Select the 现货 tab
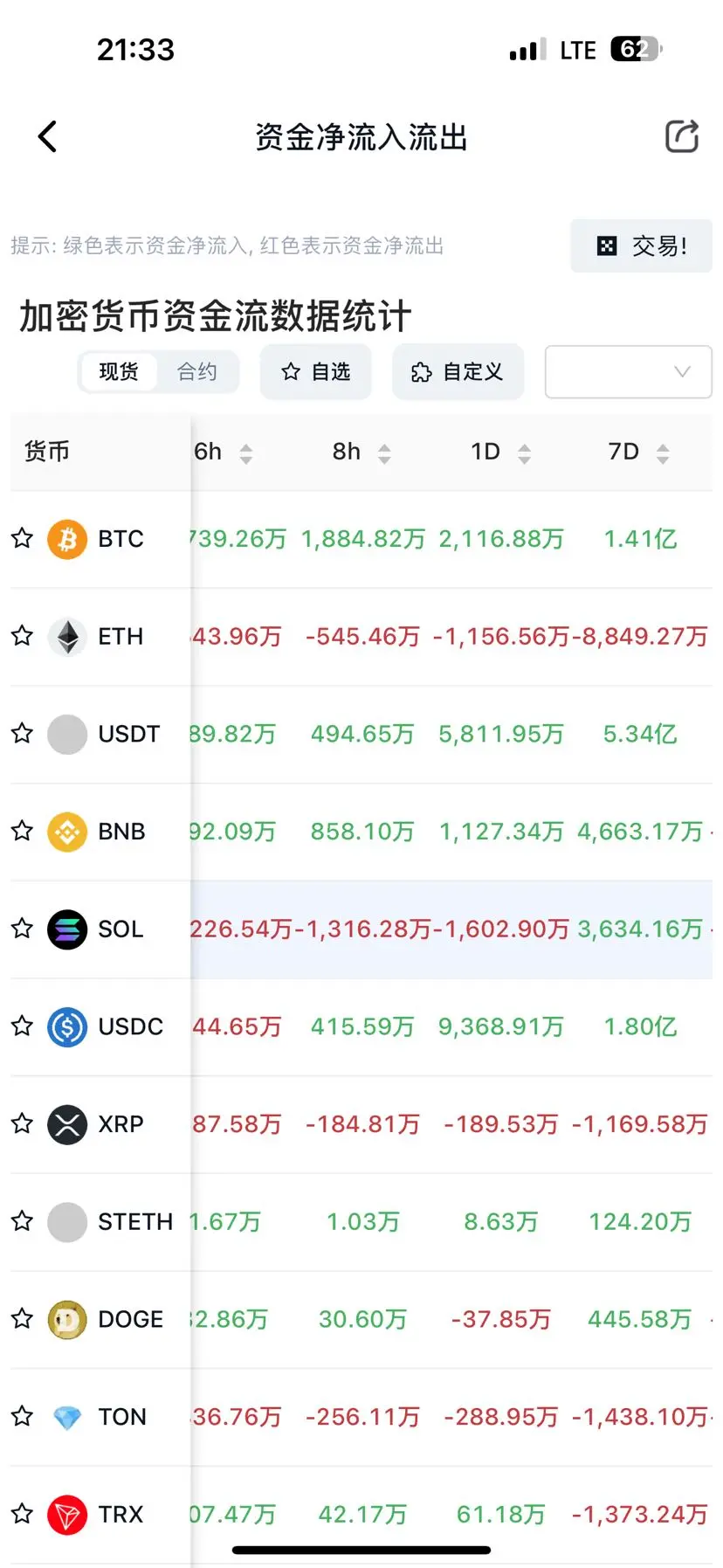This screenshot has width=723, height=1568. pyautogui.click(x=119, y=372)
